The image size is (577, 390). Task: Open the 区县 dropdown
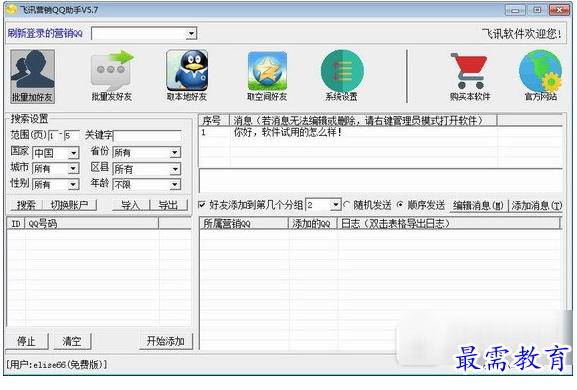[175, 169]
